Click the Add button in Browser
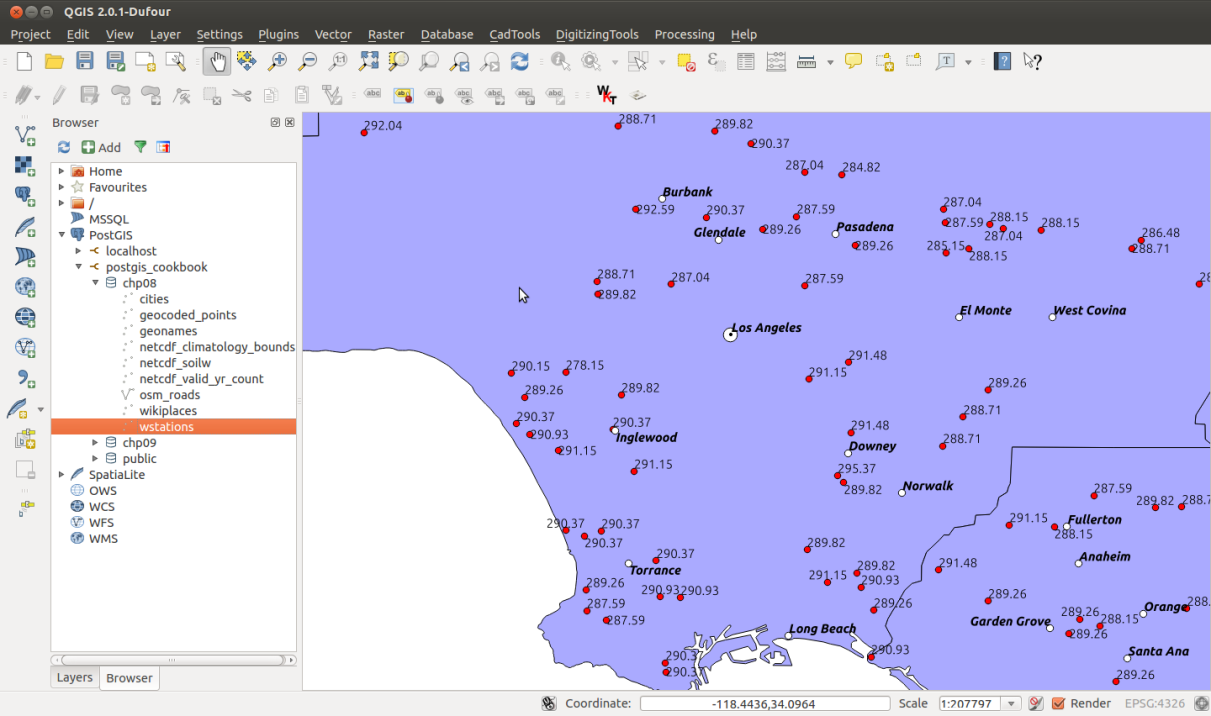 [x=101, y=147]
